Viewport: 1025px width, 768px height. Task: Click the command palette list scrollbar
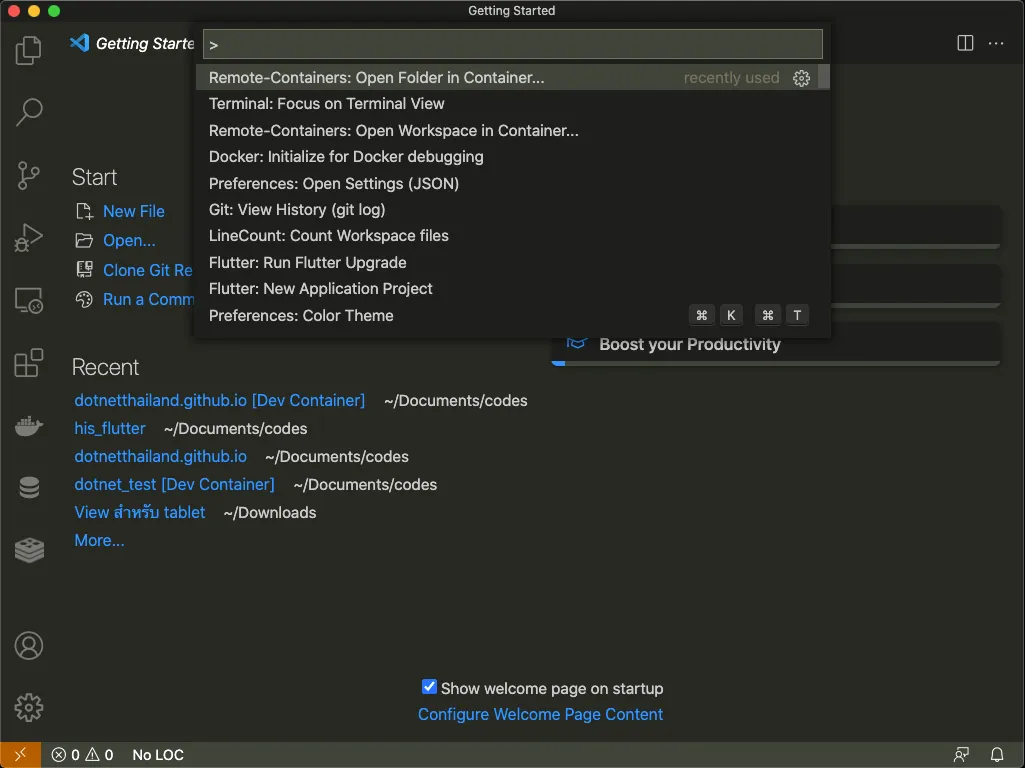[824, 77]
